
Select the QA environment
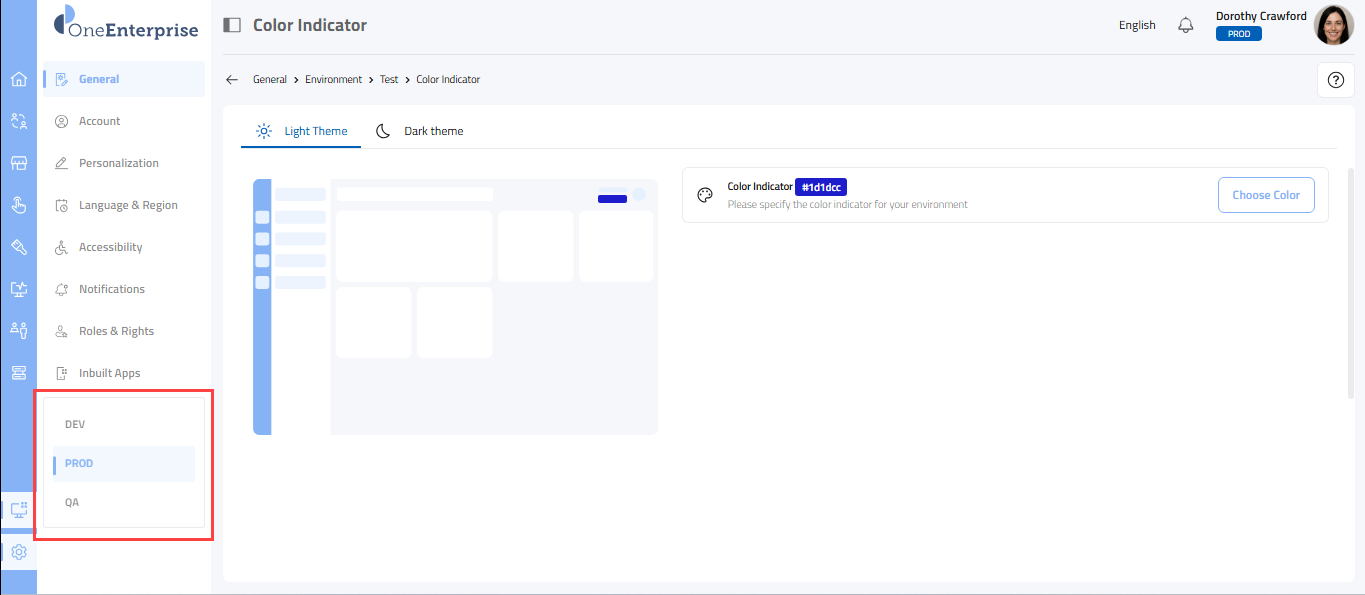click(x=72, y=502)
